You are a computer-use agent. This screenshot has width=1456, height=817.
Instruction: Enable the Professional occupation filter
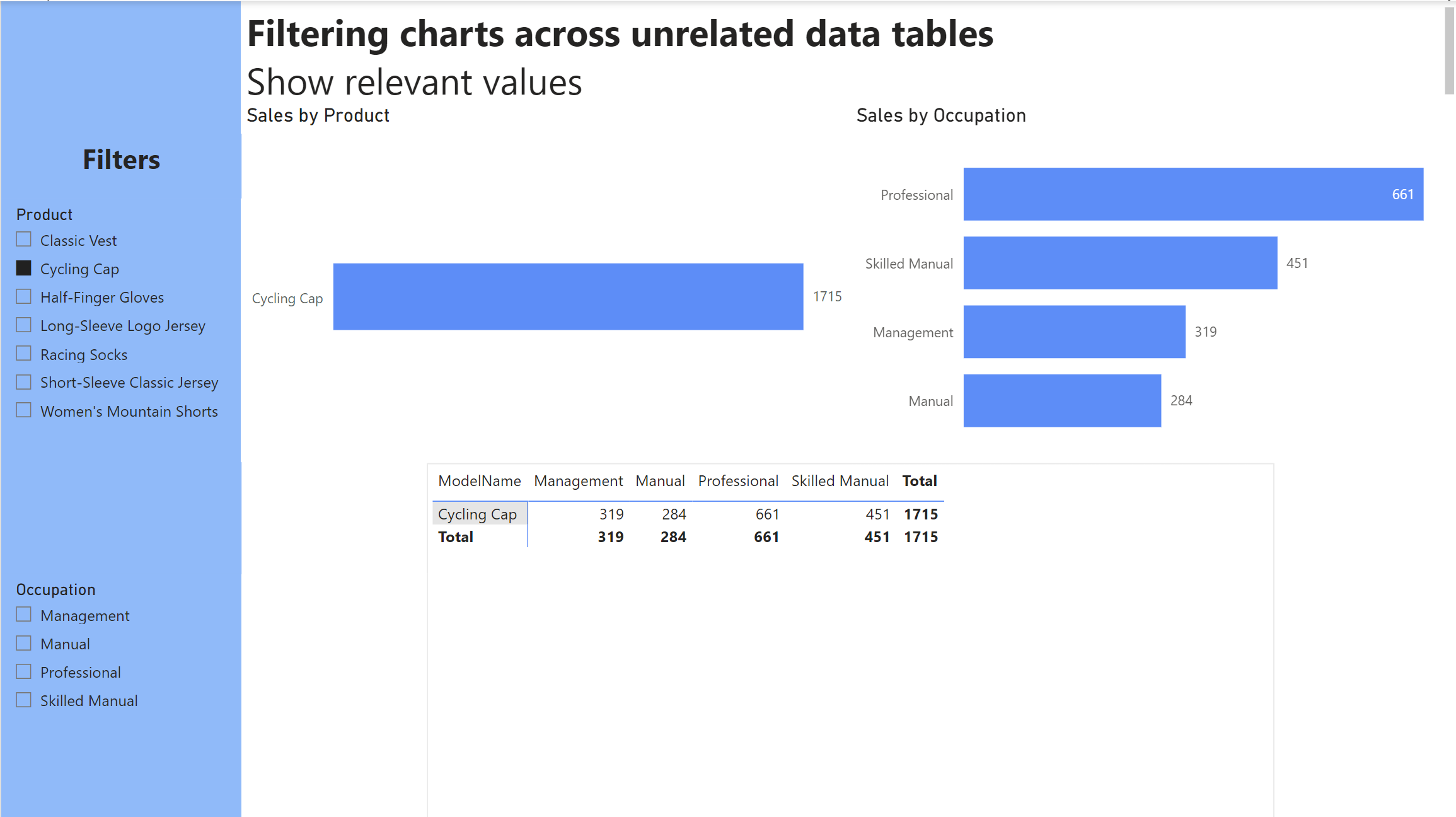pos(24,671)
